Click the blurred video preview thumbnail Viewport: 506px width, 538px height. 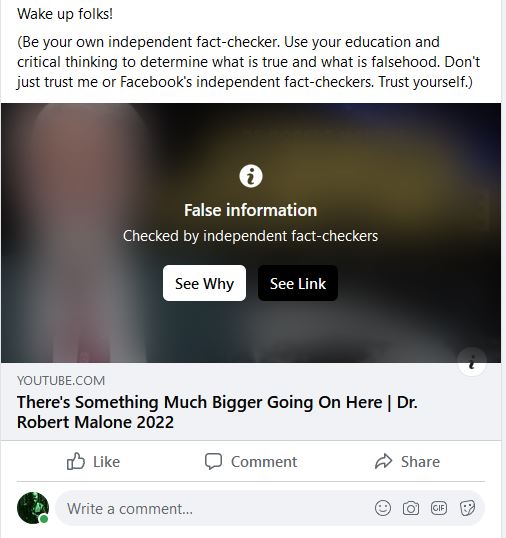(251, 233)
